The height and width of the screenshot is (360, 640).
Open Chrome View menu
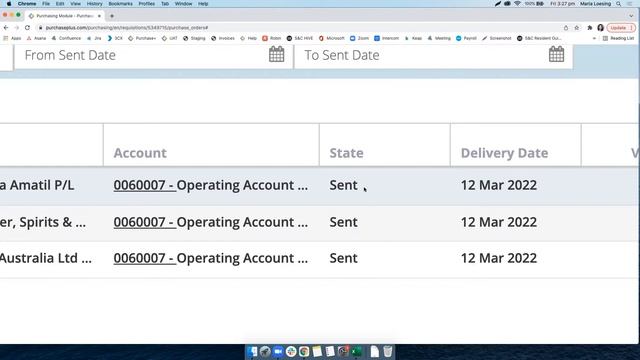pyautogui.click(x=76, y=4)
